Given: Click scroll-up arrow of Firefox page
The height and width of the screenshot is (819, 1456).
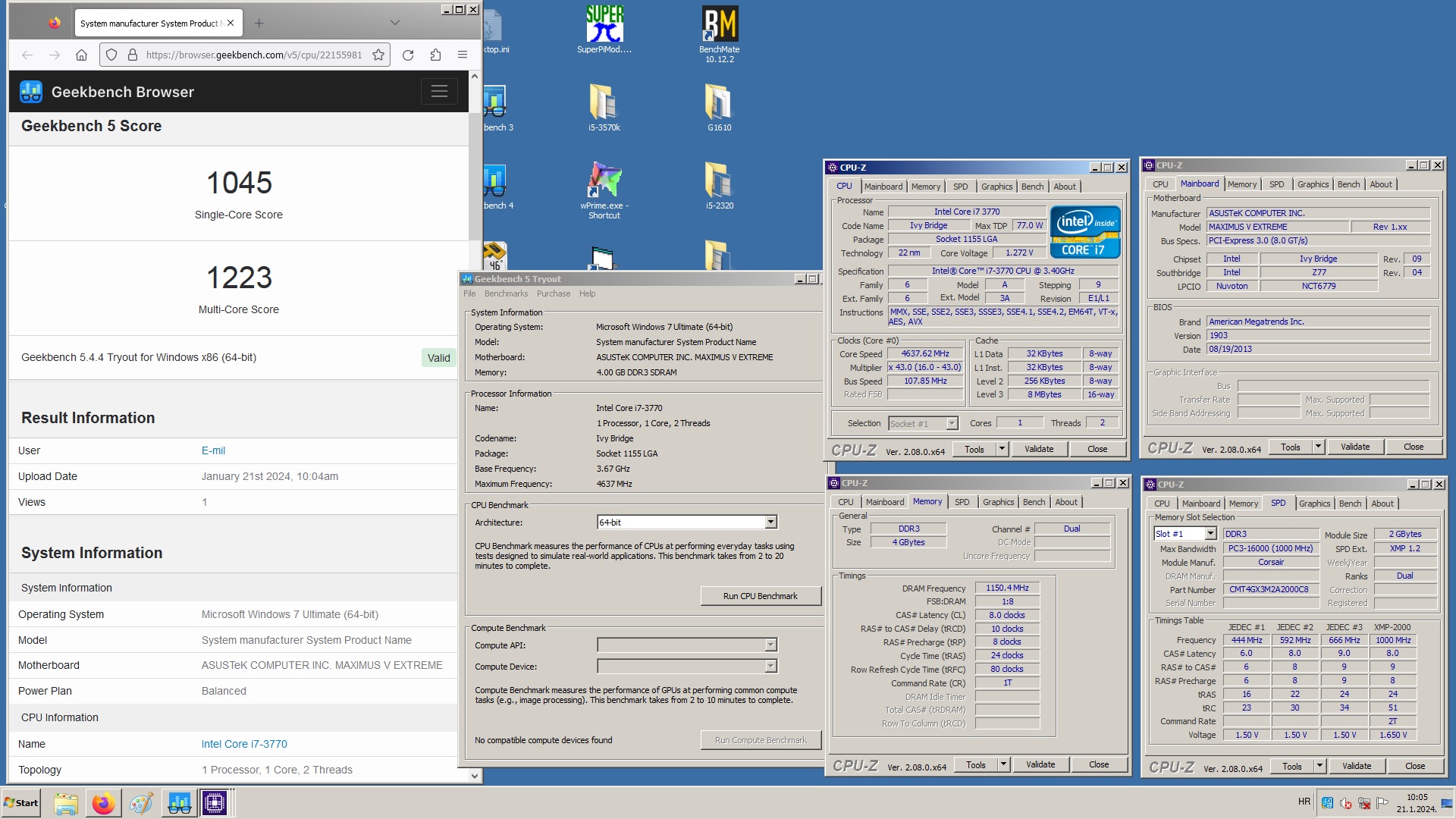Looking at the screenshot, I should (x=475, y=76).
